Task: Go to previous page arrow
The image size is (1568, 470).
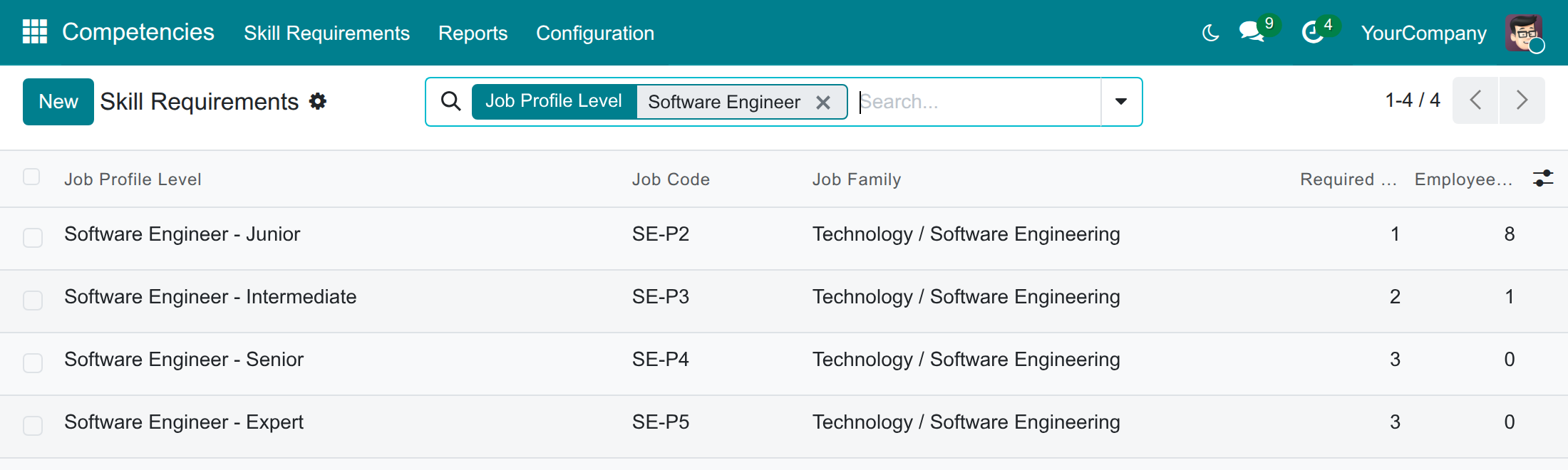Action: tap(1475, 100)
